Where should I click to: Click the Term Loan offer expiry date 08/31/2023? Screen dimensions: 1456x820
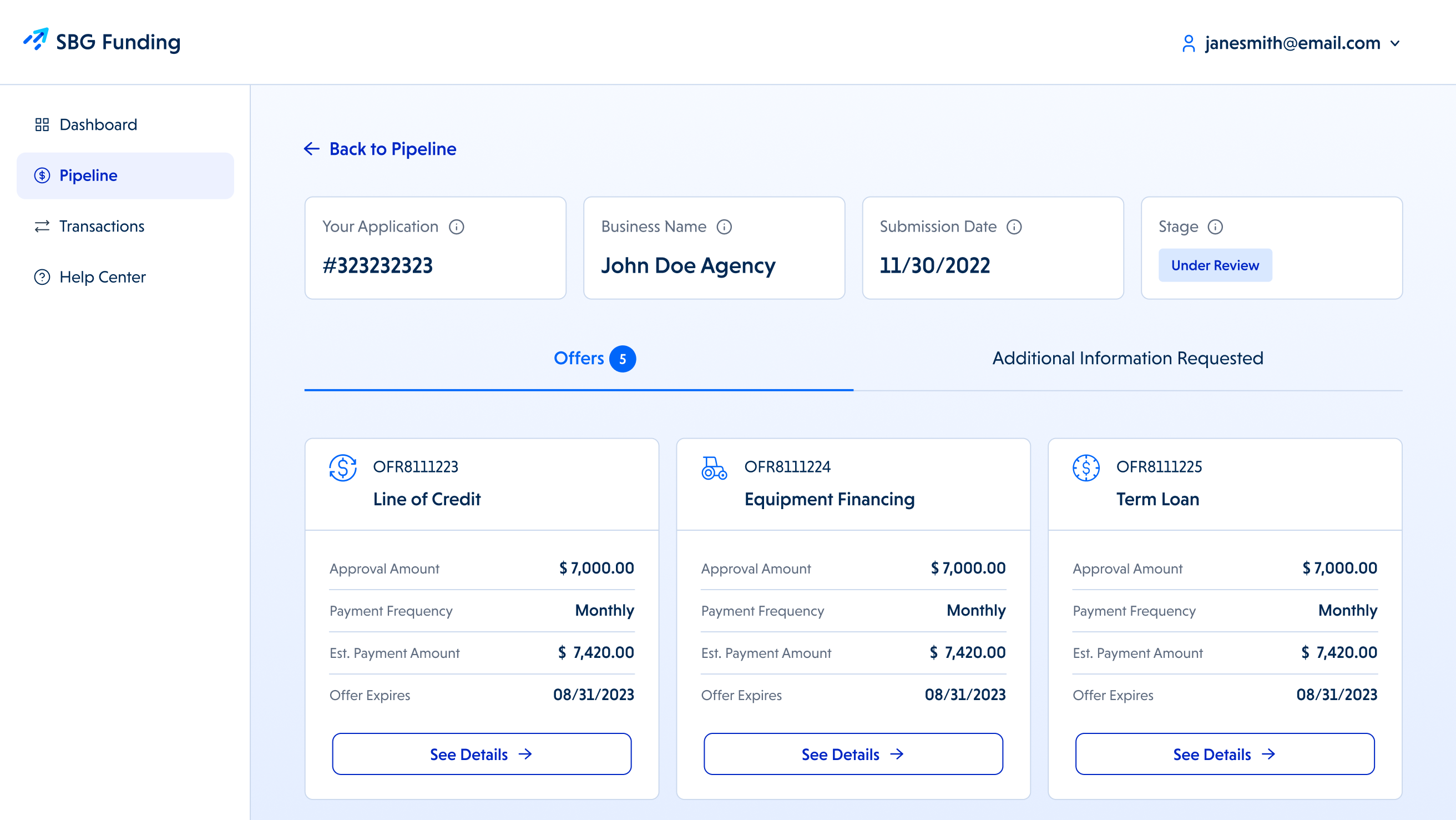(x=1337, y=695)
